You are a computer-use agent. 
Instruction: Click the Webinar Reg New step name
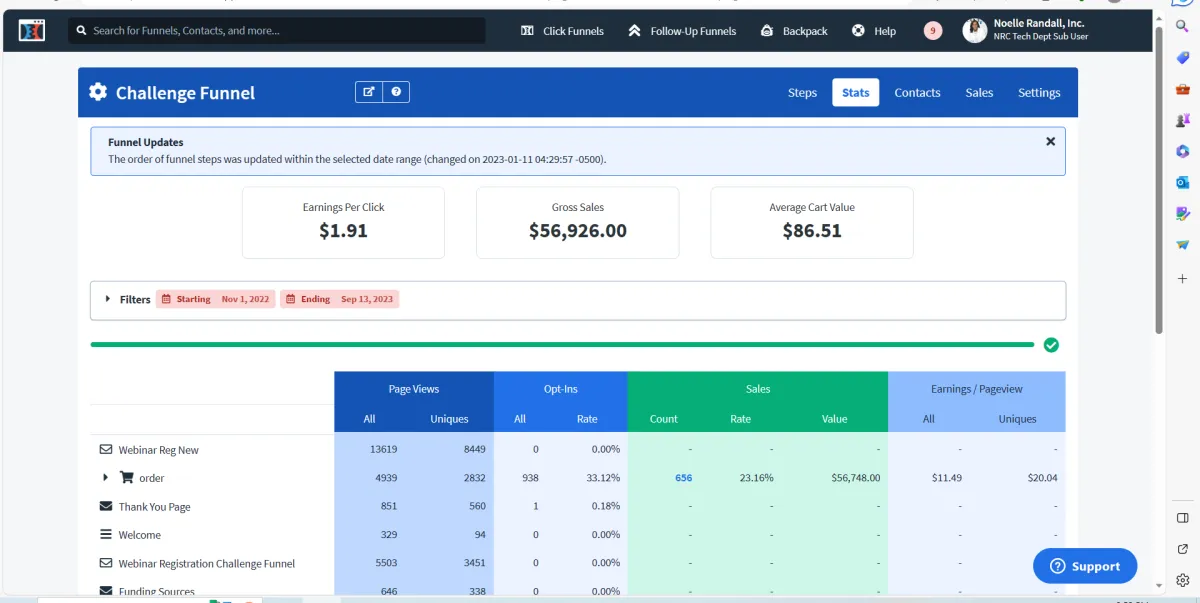158,450
